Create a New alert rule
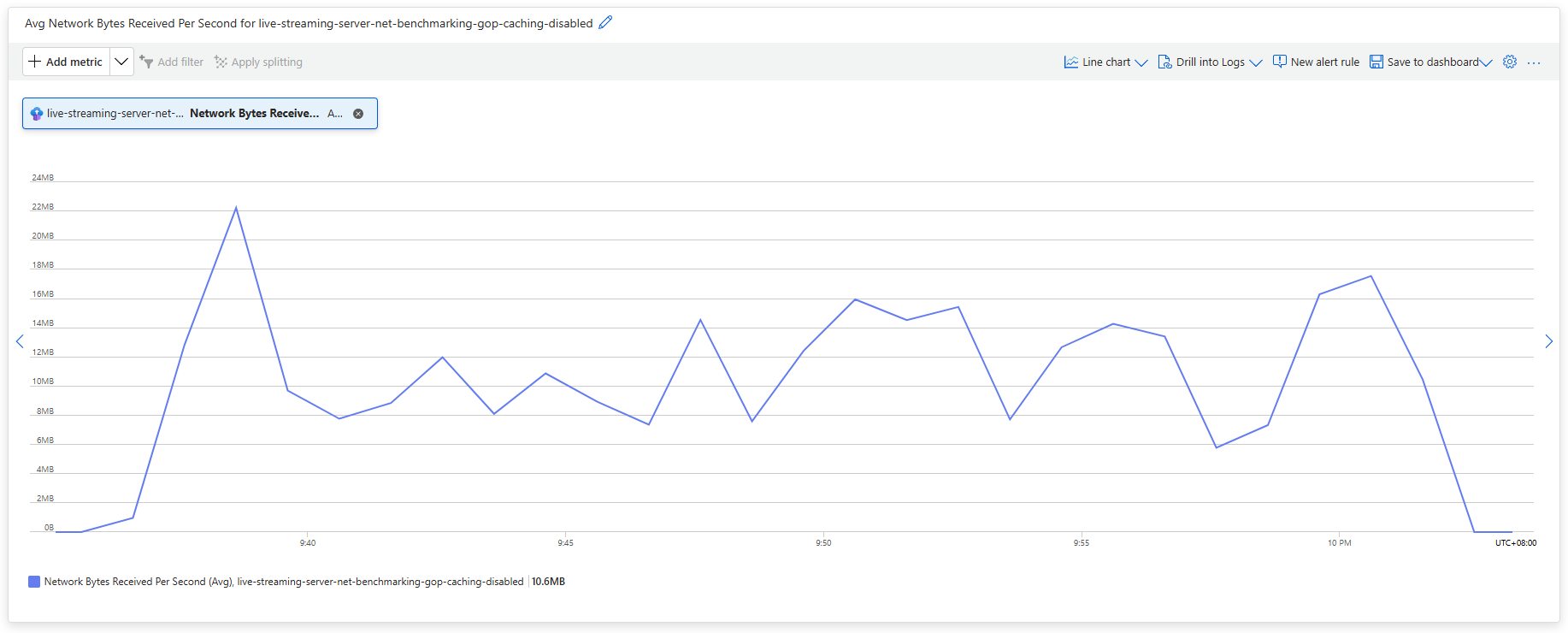This screenshot has width=1568, height=633. click(x=1316, y=62)
